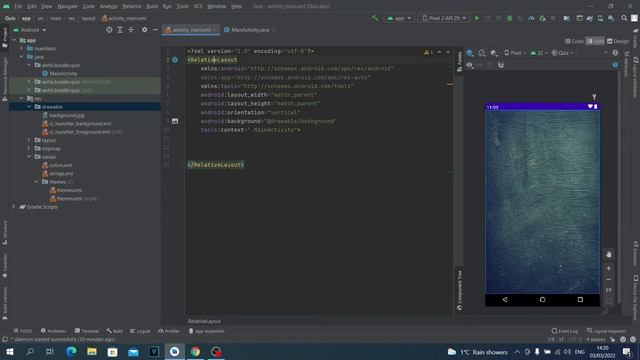This screenshot has width=640, height=360.
Task: Click the night mode icon in the preview toolbar
Action: pyautogui.click(x=494, y=53)
